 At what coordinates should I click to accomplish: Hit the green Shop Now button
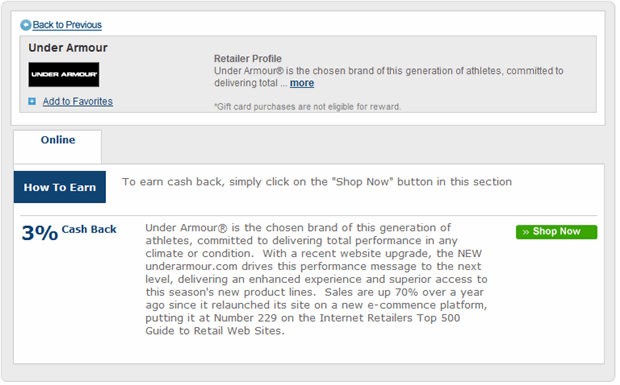556,232
